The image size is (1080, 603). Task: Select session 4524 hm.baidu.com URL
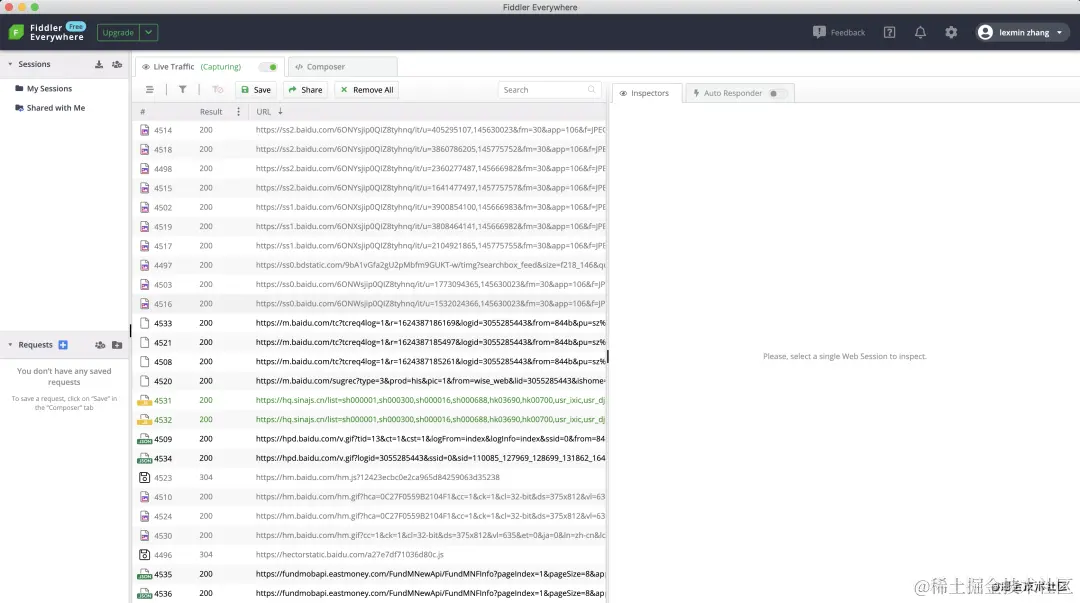[430, 516]
